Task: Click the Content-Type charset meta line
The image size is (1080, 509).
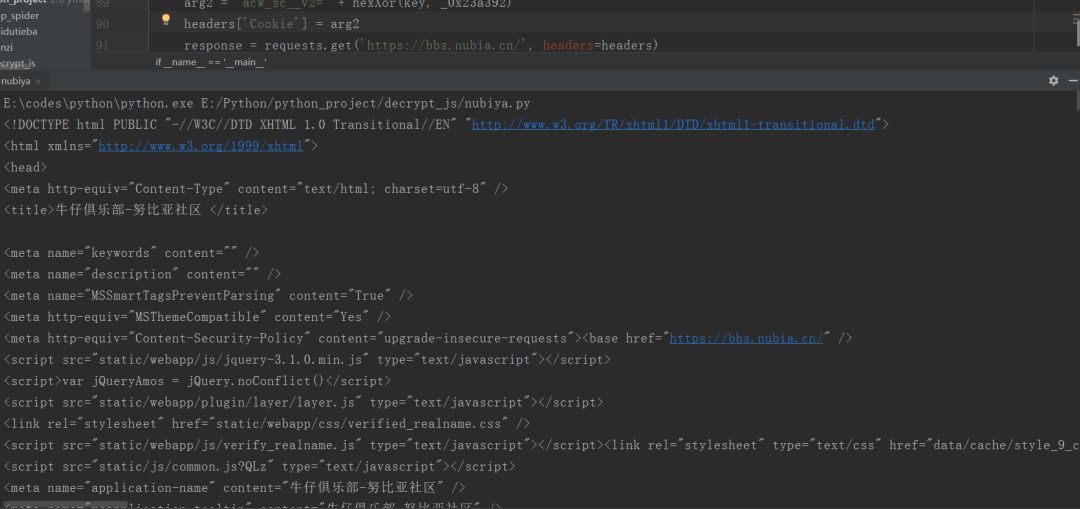Action: (256, 189)
